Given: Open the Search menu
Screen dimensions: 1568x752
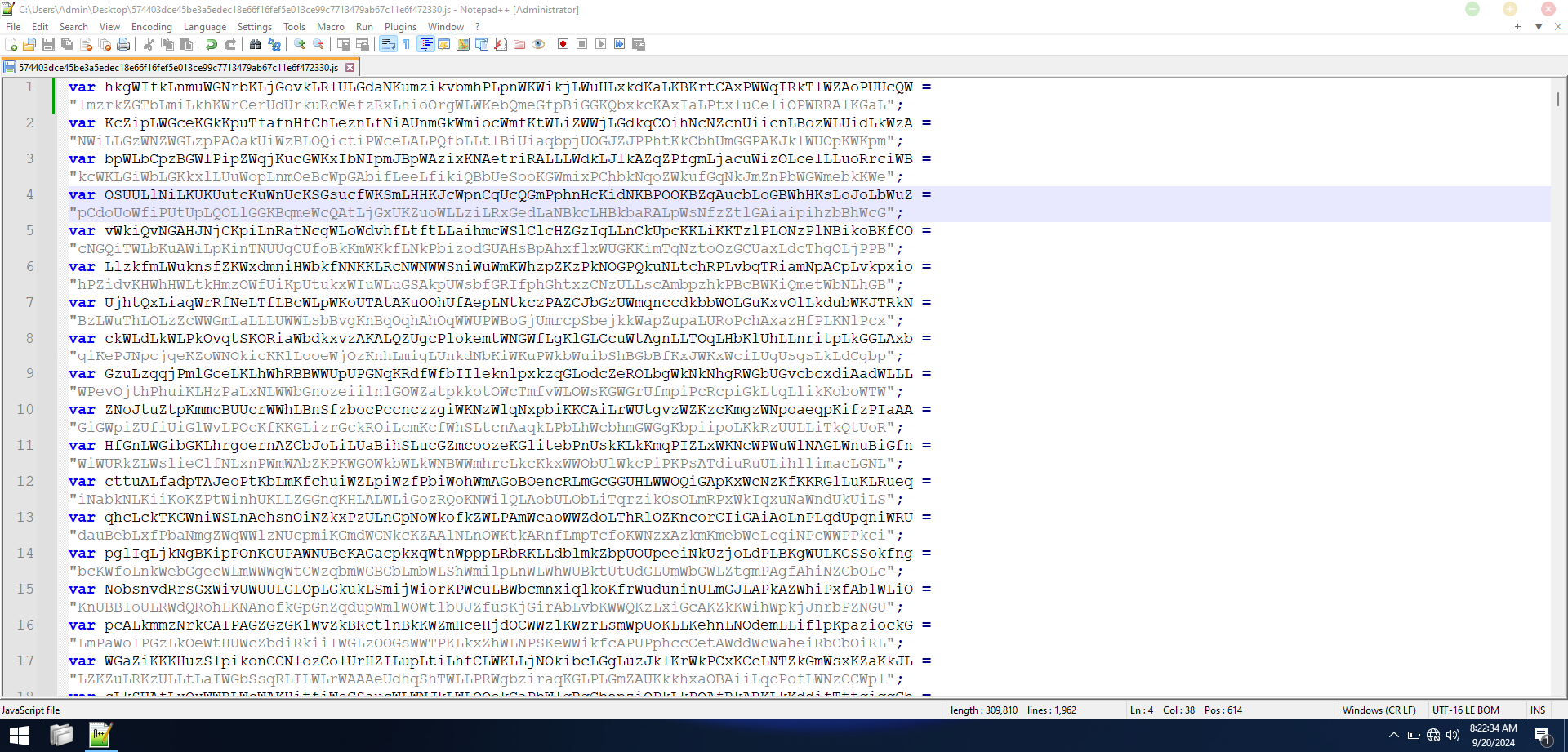Looking at the screenshot, I should tap(73, 27).
